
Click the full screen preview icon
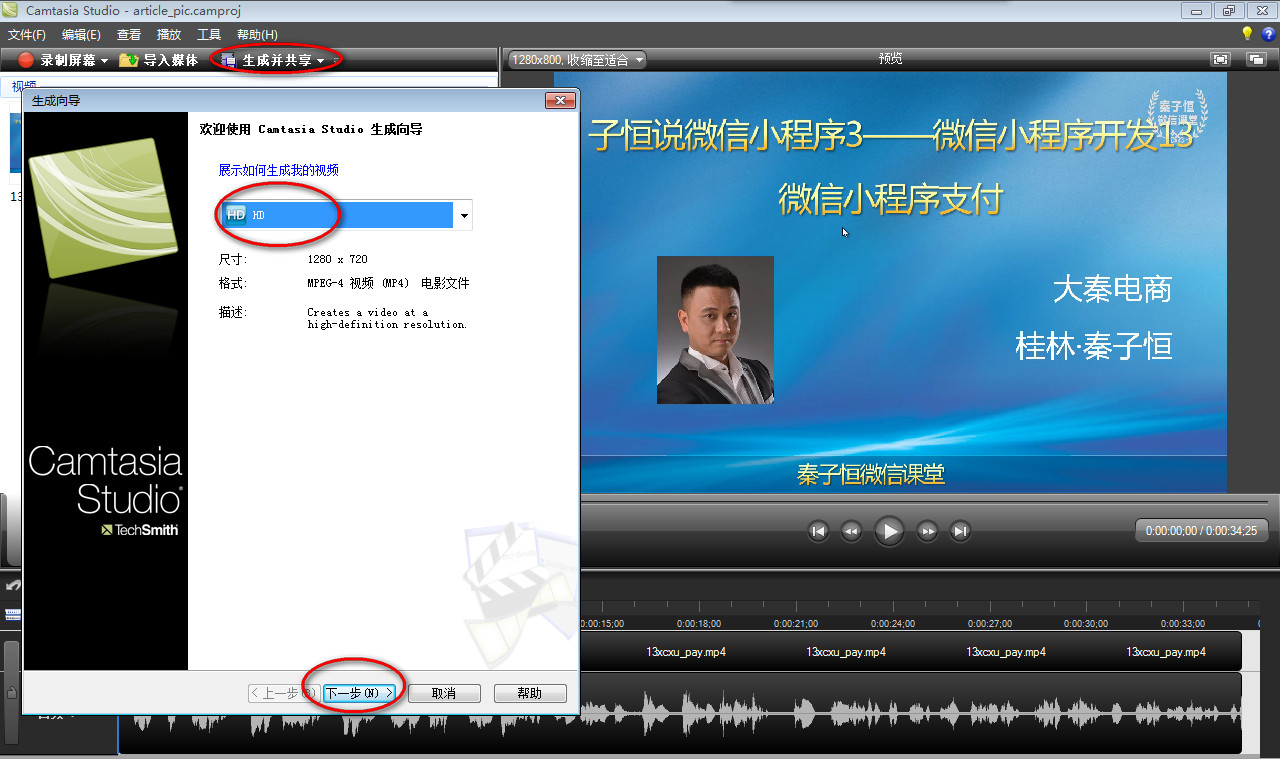click(1220, 59)
